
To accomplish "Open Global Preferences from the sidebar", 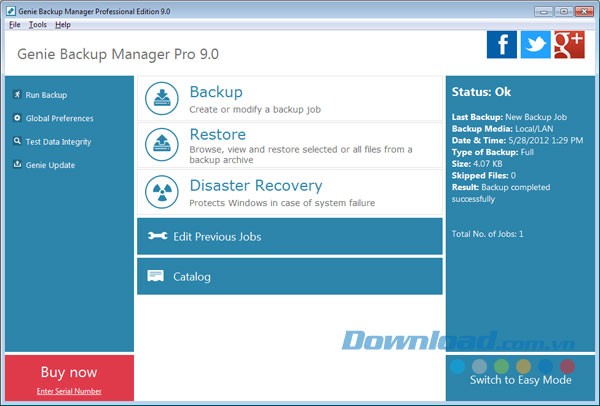I will coord(59,118).
